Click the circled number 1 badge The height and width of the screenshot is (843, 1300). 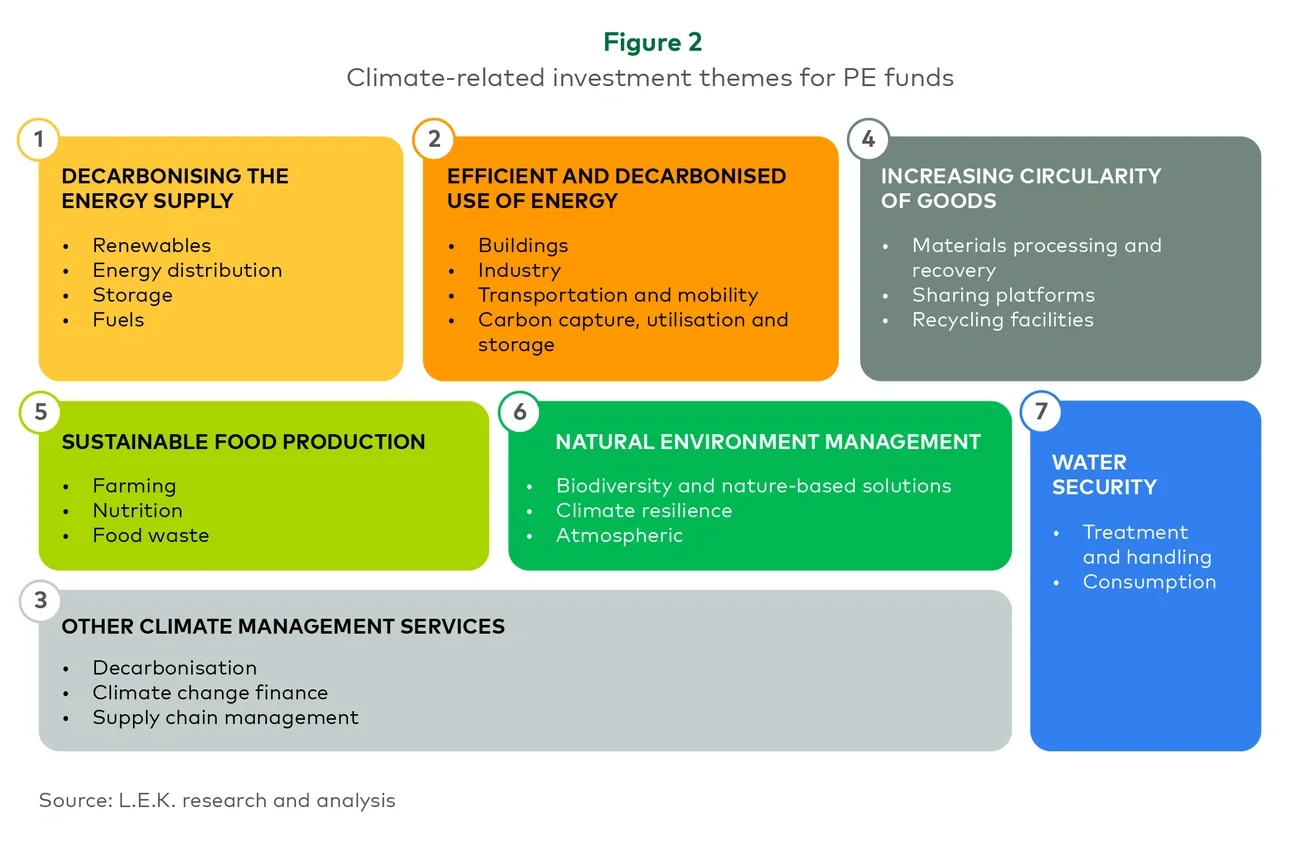pyautogui.click(x=38, y=139)
